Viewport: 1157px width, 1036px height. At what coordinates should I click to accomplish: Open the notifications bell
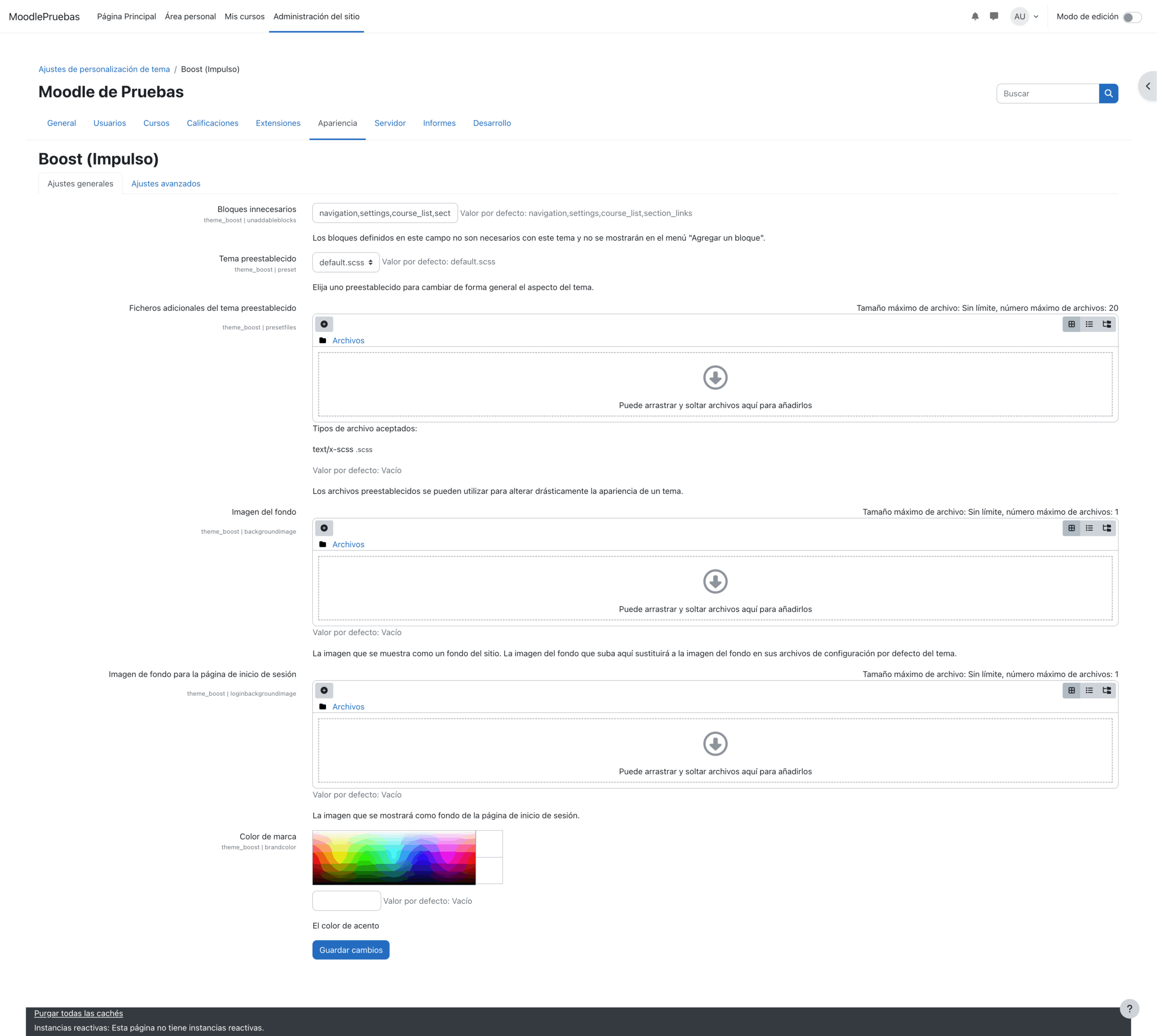(x=975, y=17)
